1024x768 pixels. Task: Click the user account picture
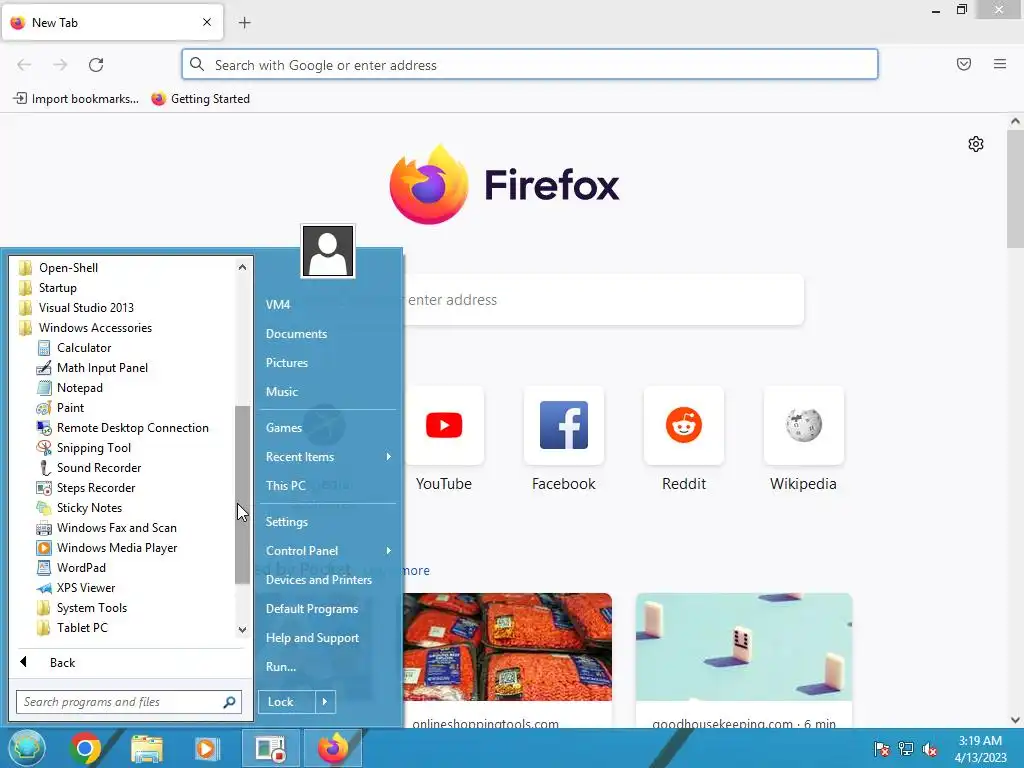[328, 251]
